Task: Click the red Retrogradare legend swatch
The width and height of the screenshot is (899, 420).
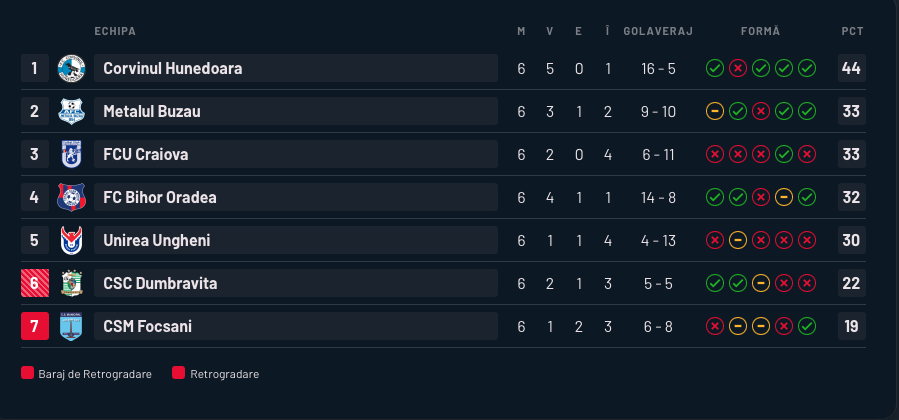Action: (x=179, y=374)
